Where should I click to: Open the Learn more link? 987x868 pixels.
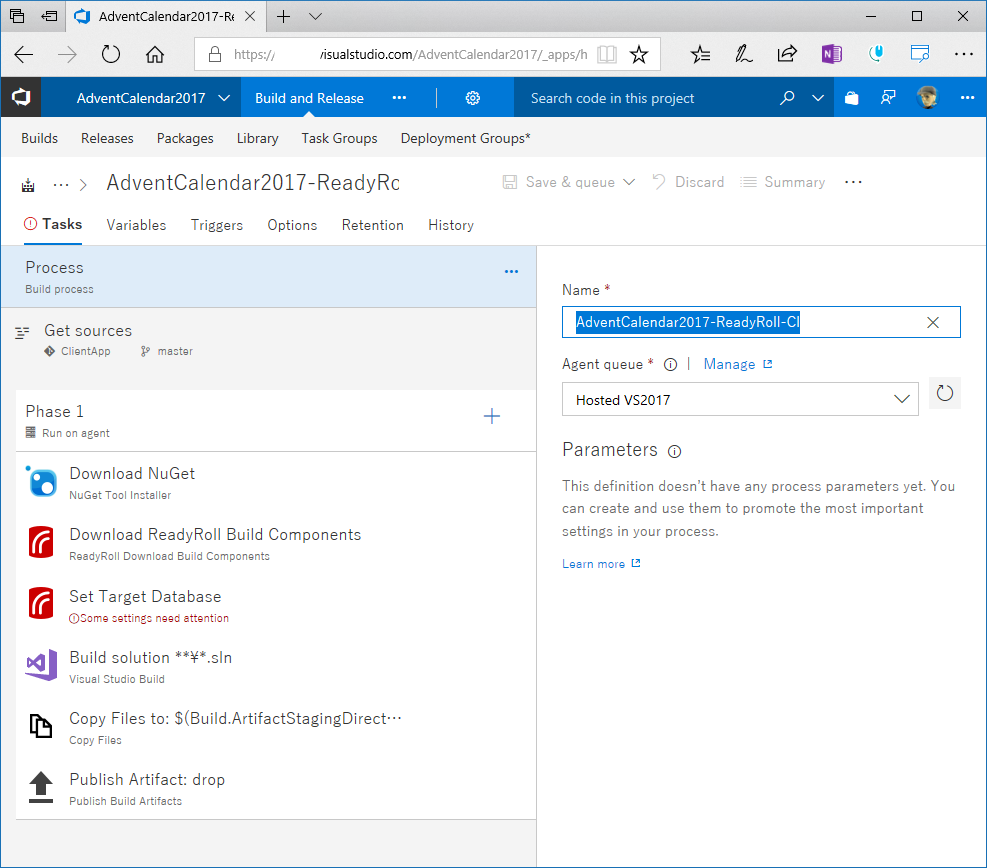tap(601, 564)
